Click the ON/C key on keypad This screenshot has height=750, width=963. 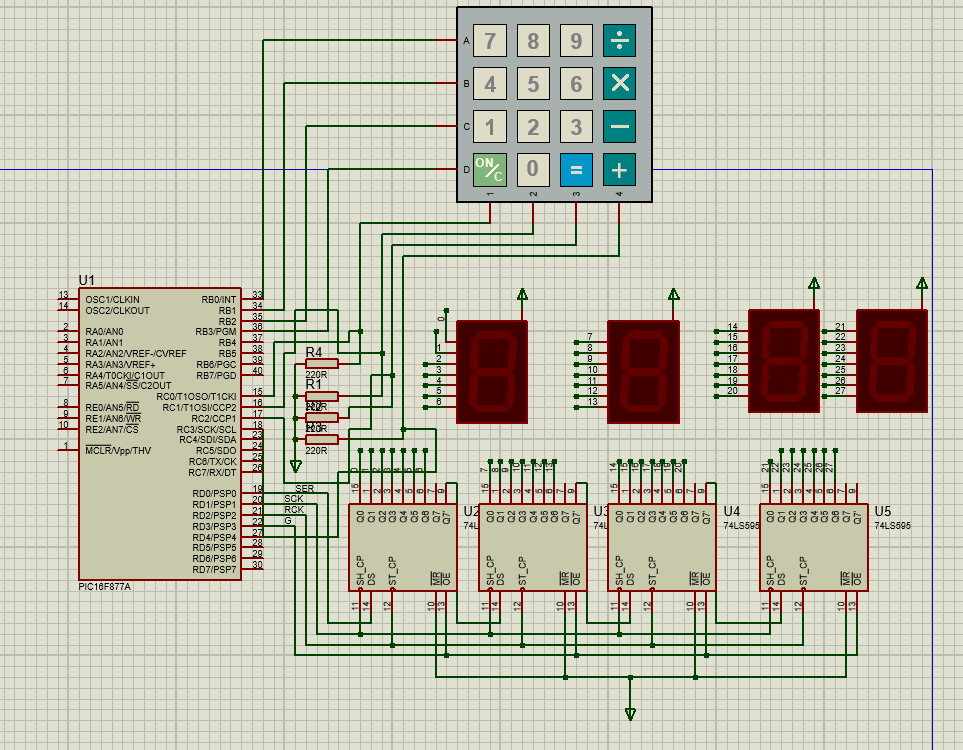pos(489,170)
